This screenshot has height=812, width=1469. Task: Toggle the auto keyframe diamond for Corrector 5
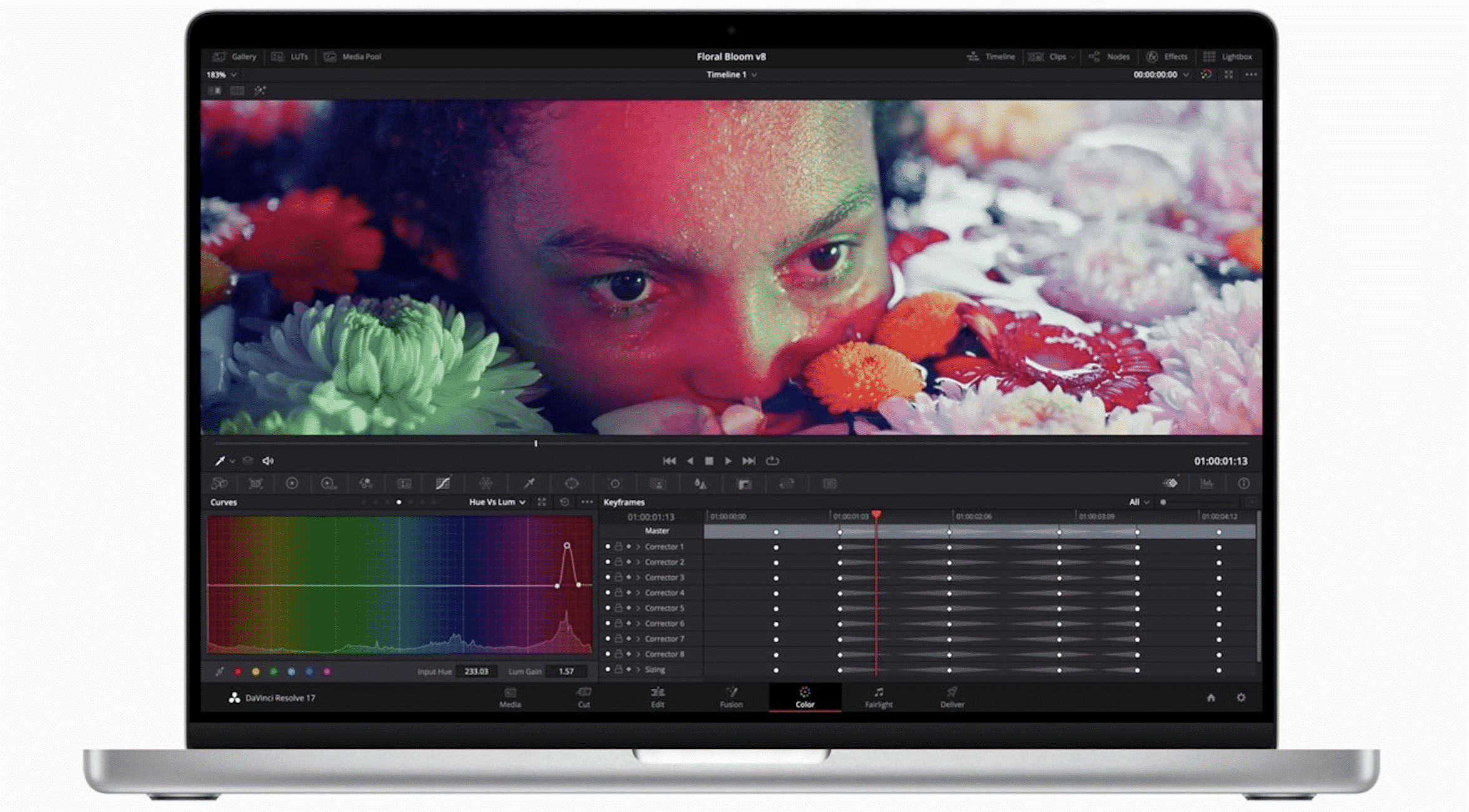tap(629, 608)
